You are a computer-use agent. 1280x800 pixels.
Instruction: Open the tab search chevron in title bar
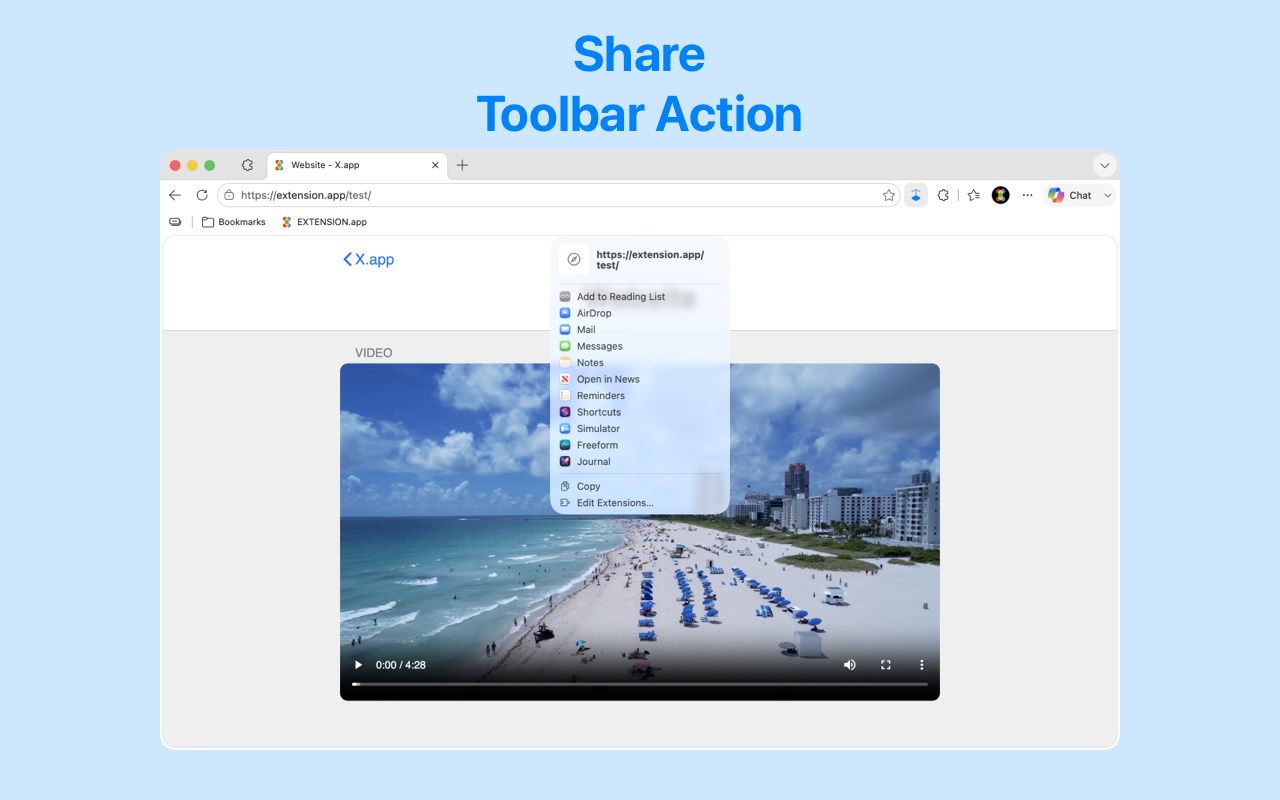click(x=1105, y=165)
